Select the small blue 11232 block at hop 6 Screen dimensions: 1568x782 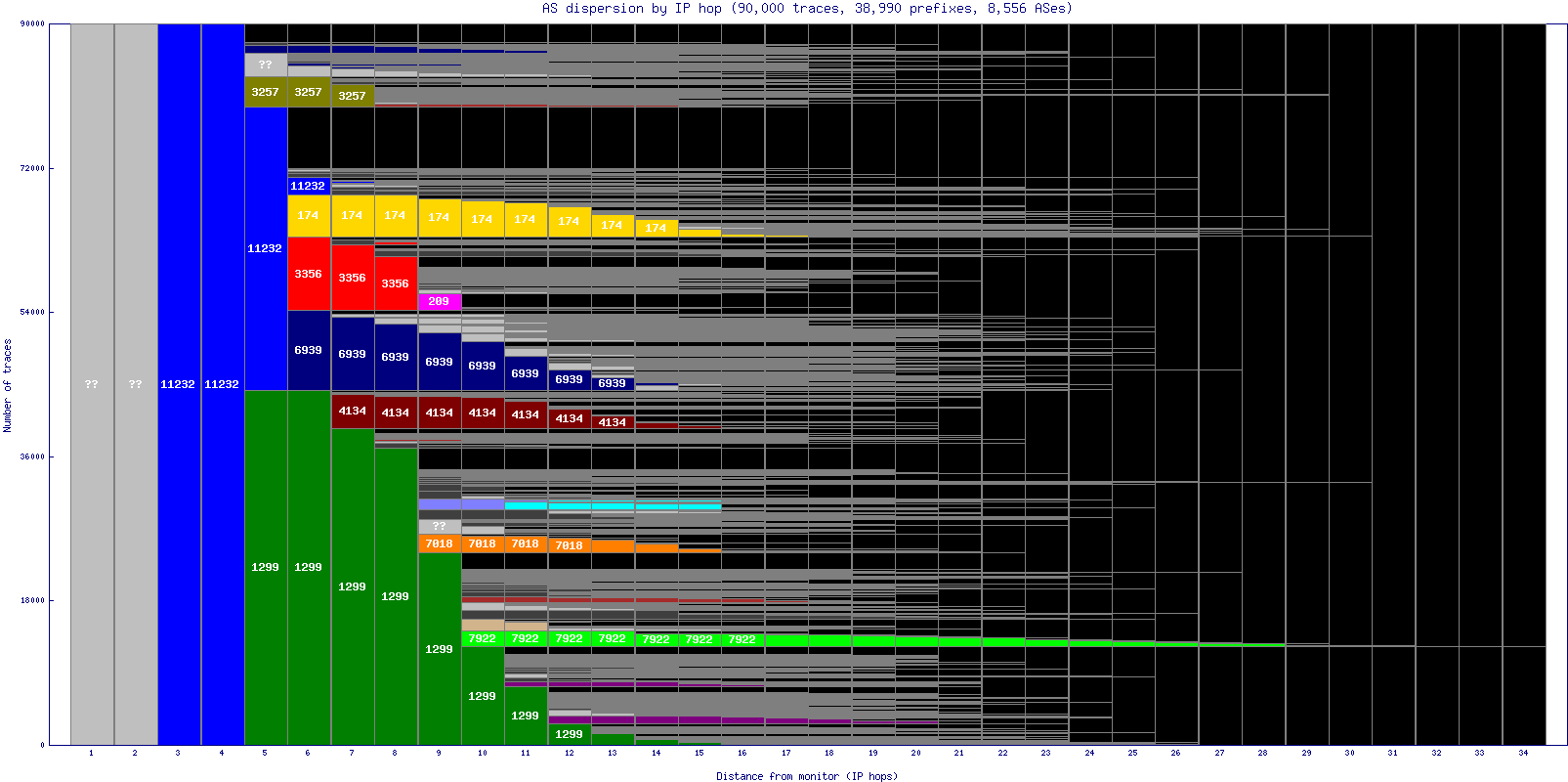coord(309,186)
